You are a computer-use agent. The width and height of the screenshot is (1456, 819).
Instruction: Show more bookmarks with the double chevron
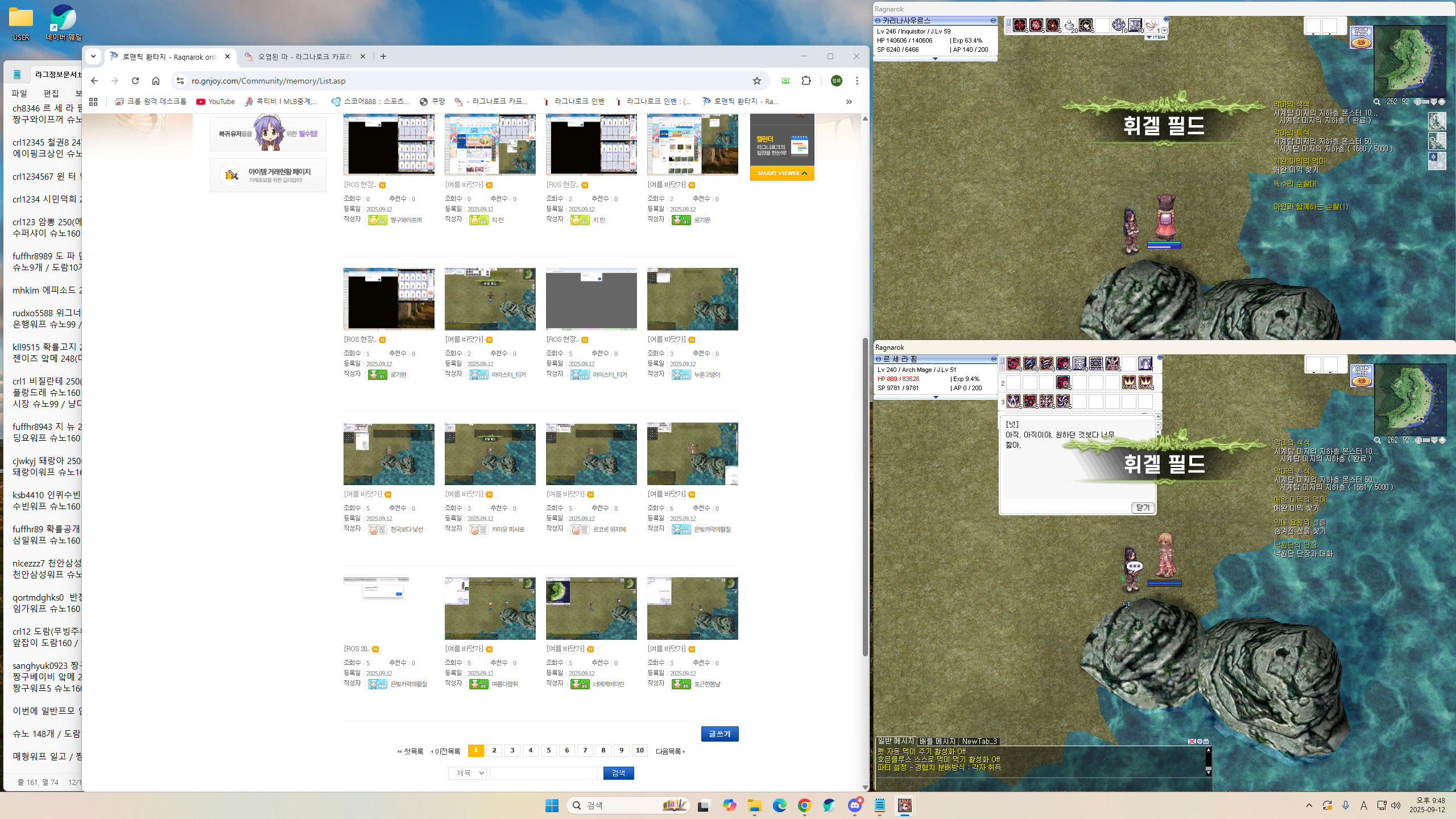pyautogui.click(x=849, y=102)
